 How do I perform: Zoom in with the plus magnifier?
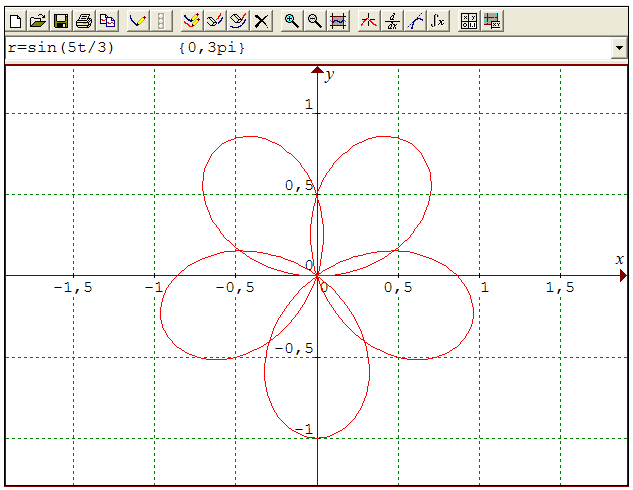[x=291, y=21]
